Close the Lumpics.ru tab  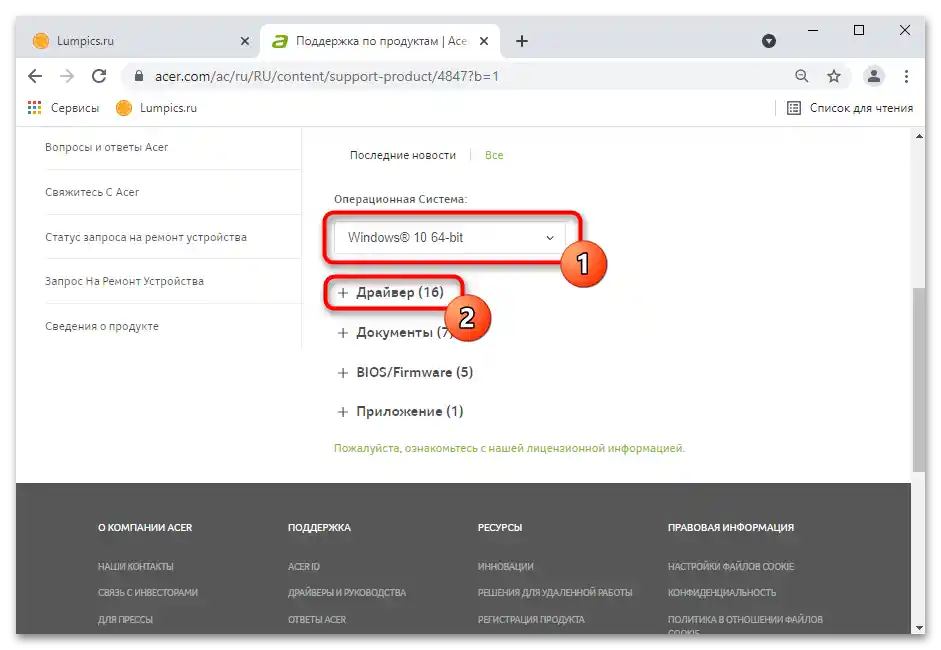click(x=245, y=41)
